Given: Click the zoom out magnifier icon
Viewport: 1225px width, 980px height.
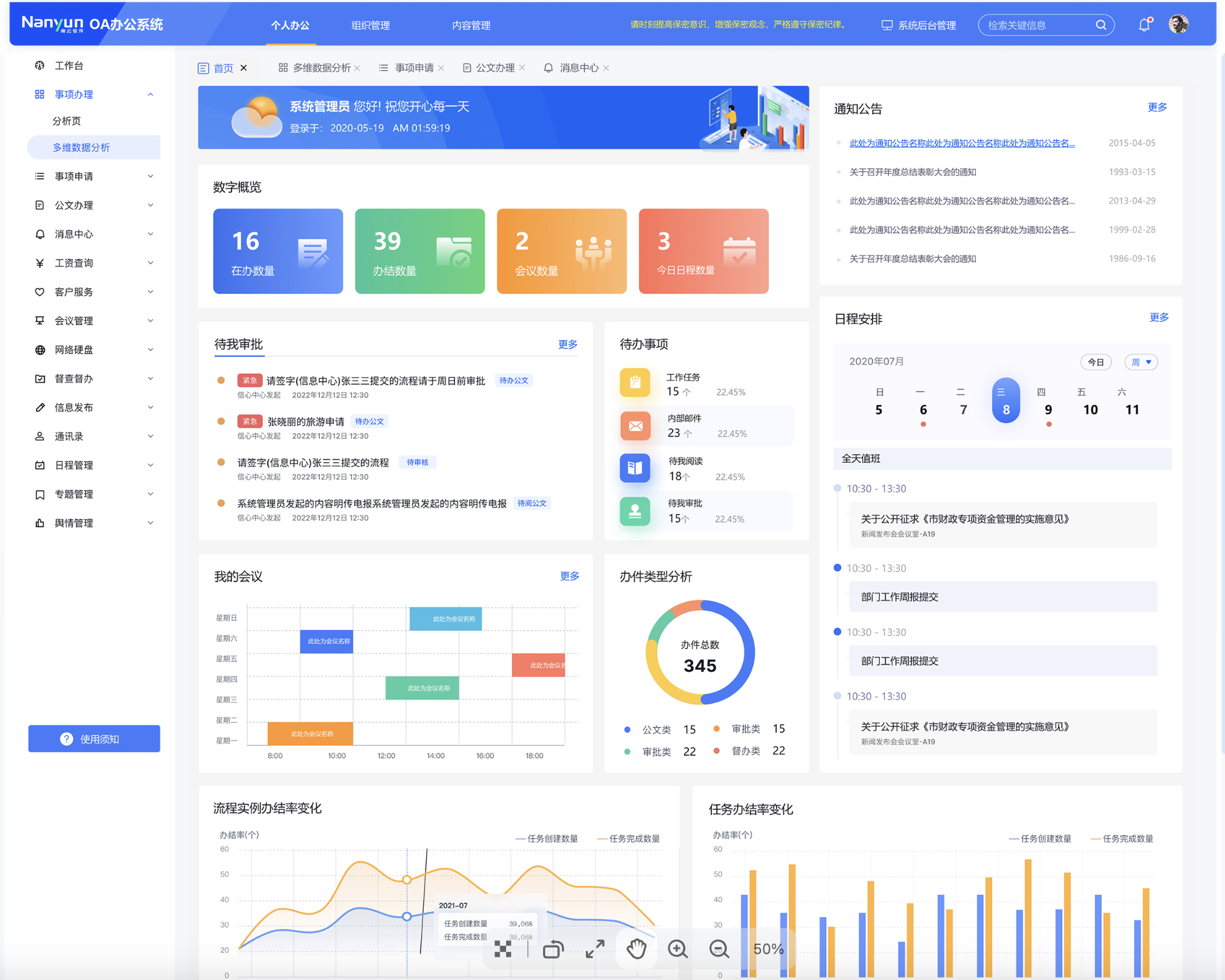Looking at the screenshot, I should [x=719, y=949].
